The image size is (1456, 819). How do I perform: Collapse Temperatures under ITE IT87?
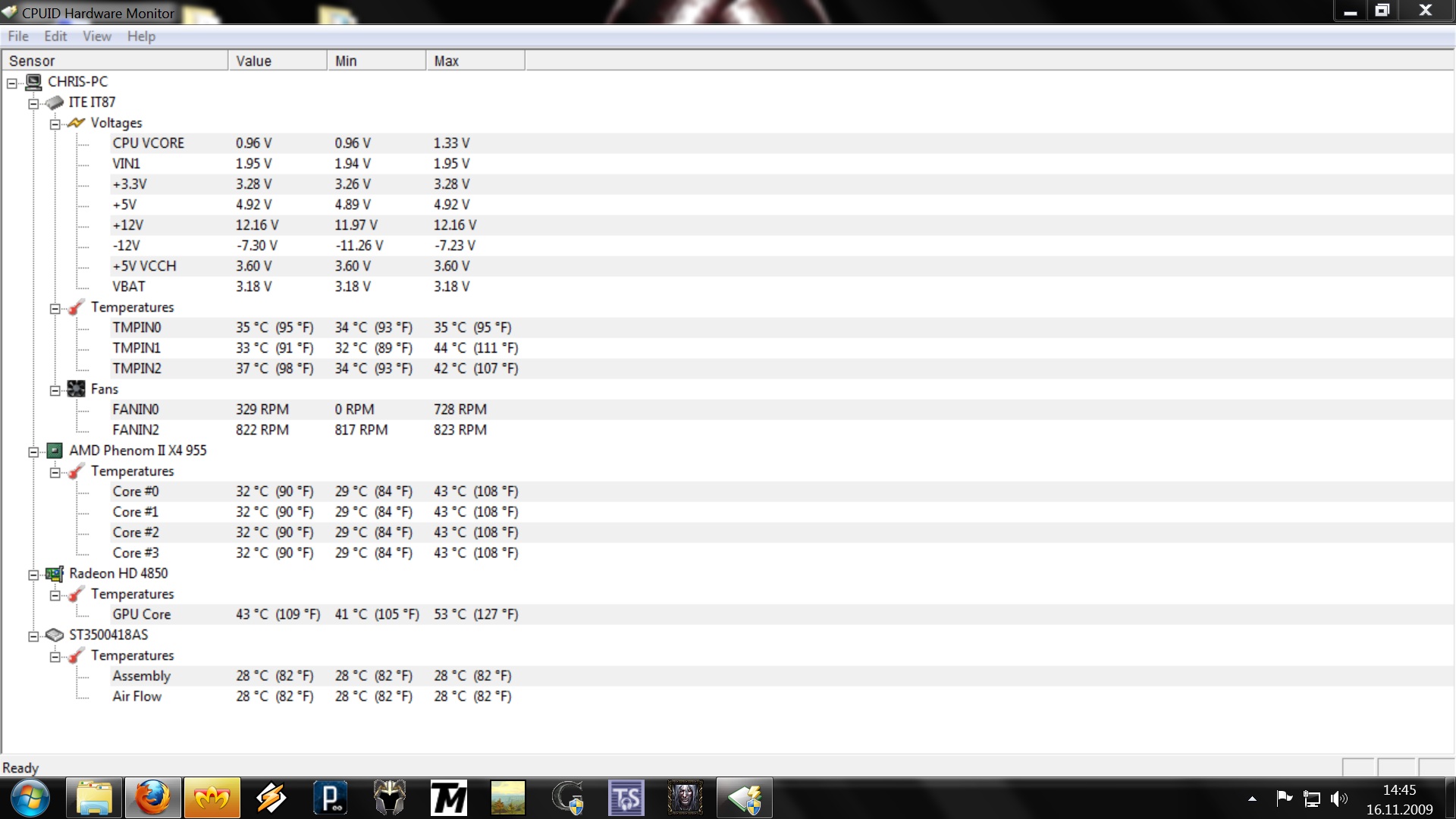tap(55, 309)
